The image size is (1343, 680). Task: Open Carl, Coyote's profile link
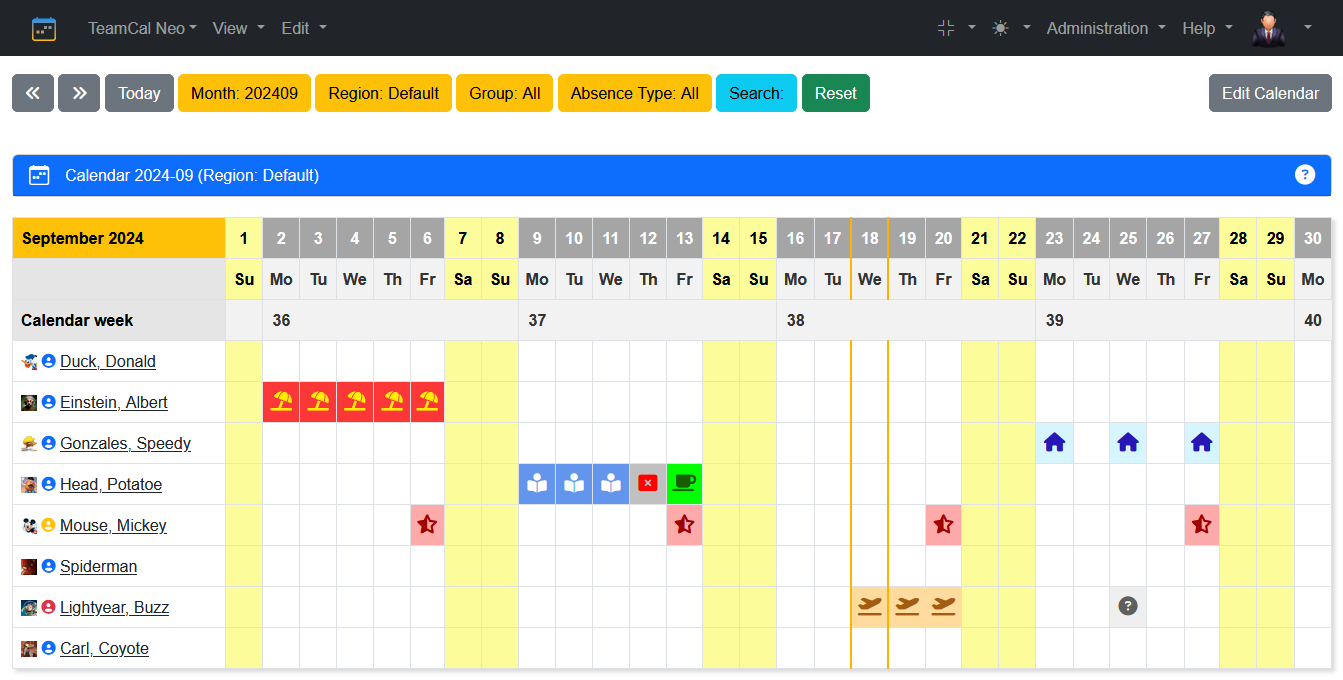(104, 648)
